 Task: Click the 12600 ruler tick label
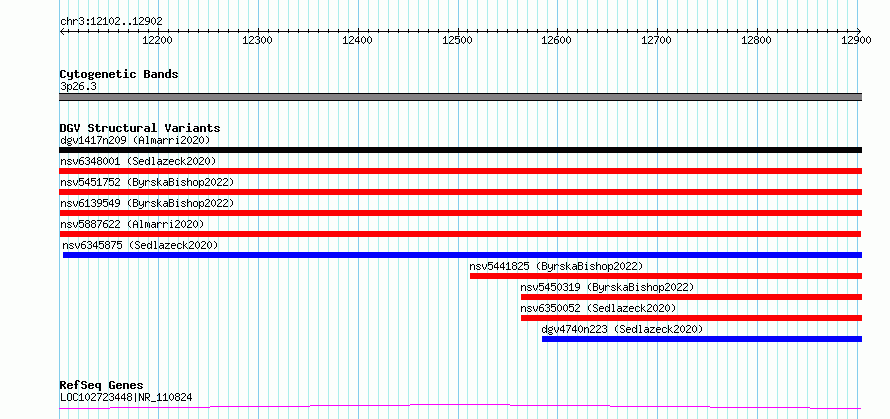point(557,40)
